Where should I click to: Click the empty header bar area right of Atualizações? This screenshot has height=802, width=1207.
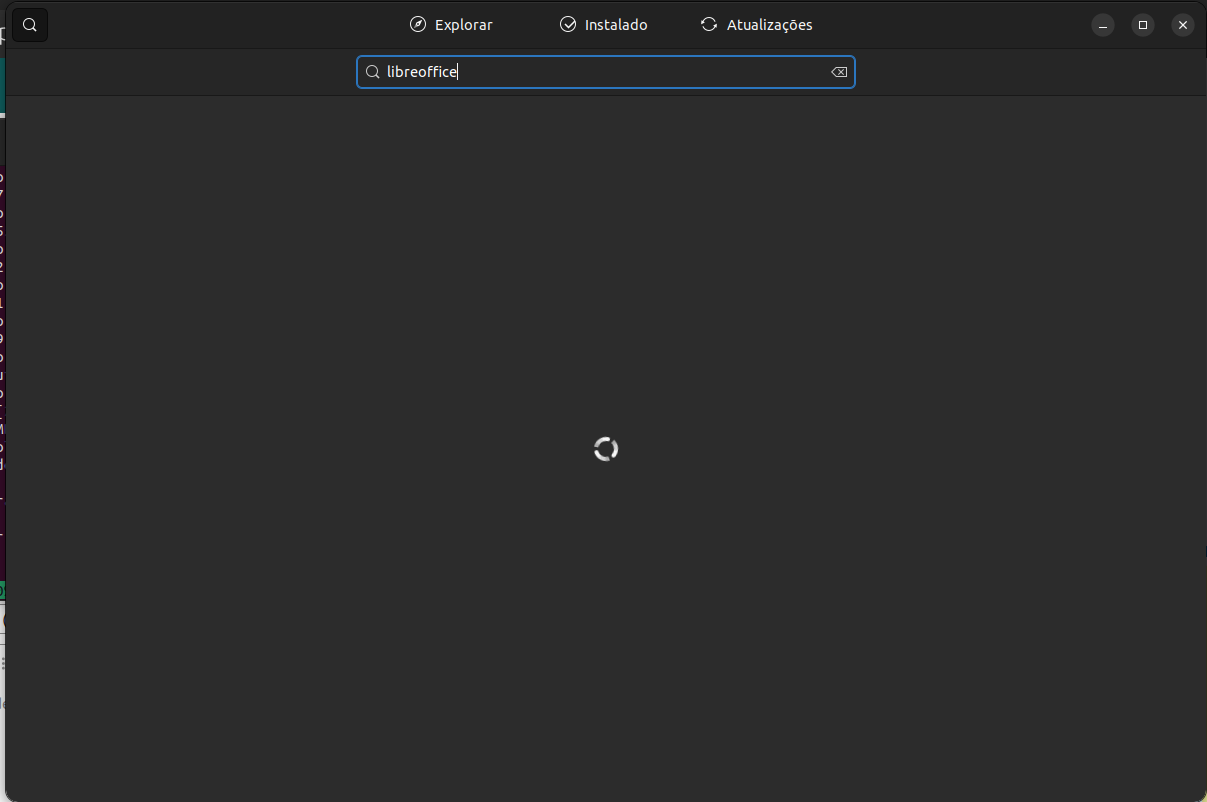coord(950,25)
